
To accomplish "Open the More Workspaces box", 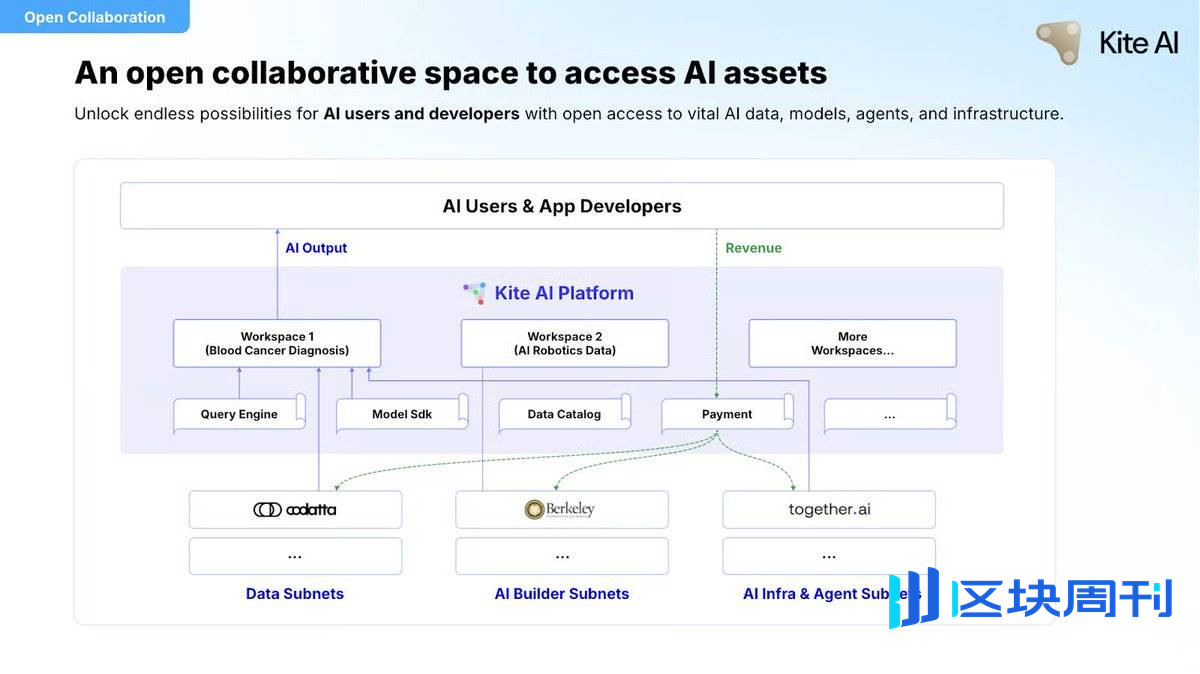I will point(852,343).
